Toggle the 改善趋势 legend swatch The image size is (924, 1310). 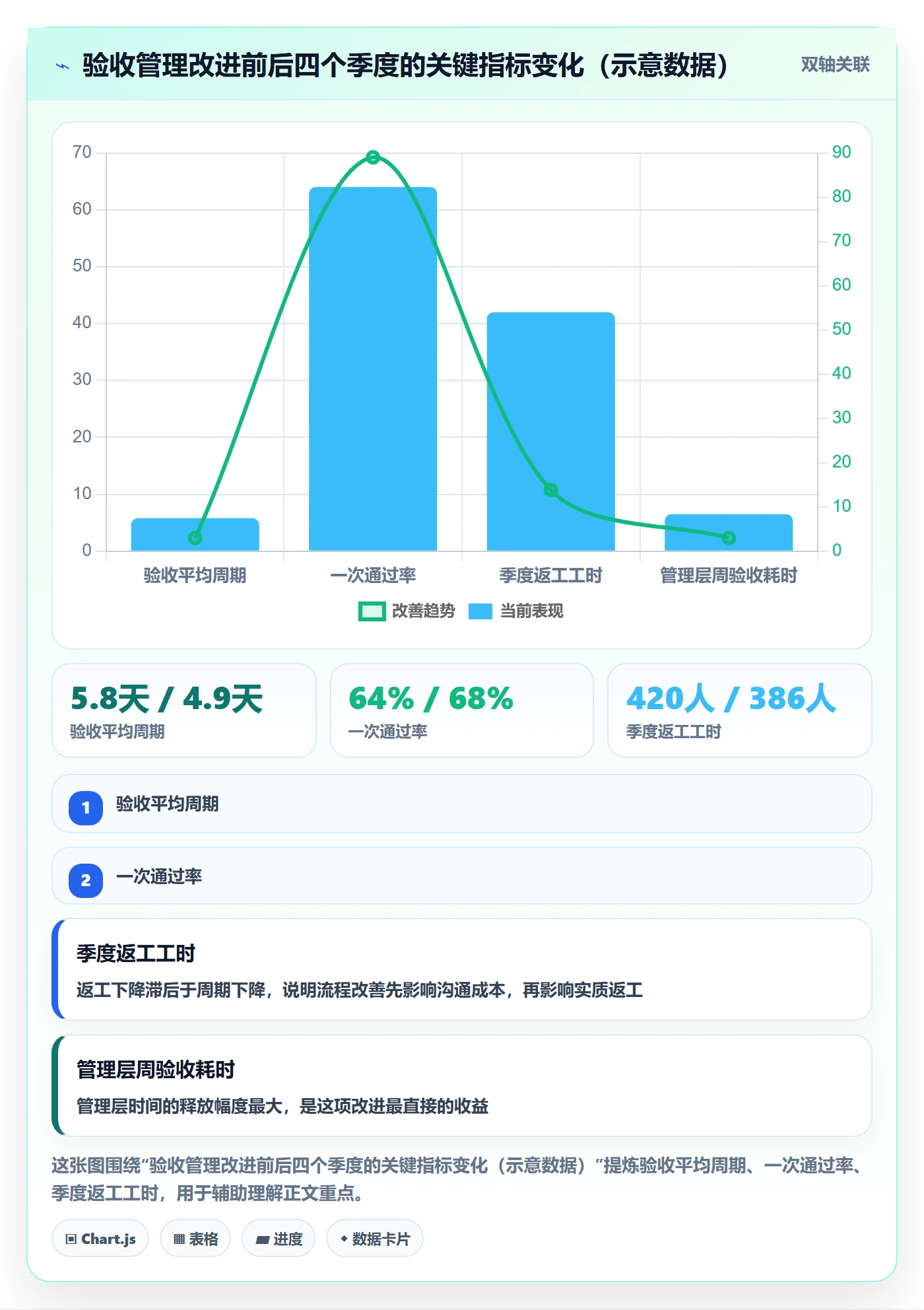coord(372,611)
